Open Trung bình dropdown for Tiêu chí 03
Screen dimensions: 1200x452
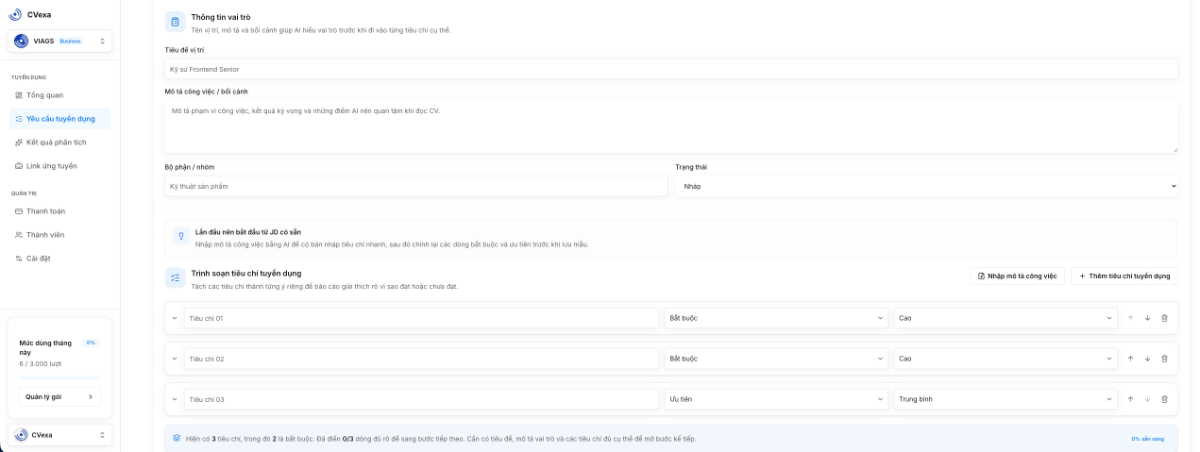1005,399
